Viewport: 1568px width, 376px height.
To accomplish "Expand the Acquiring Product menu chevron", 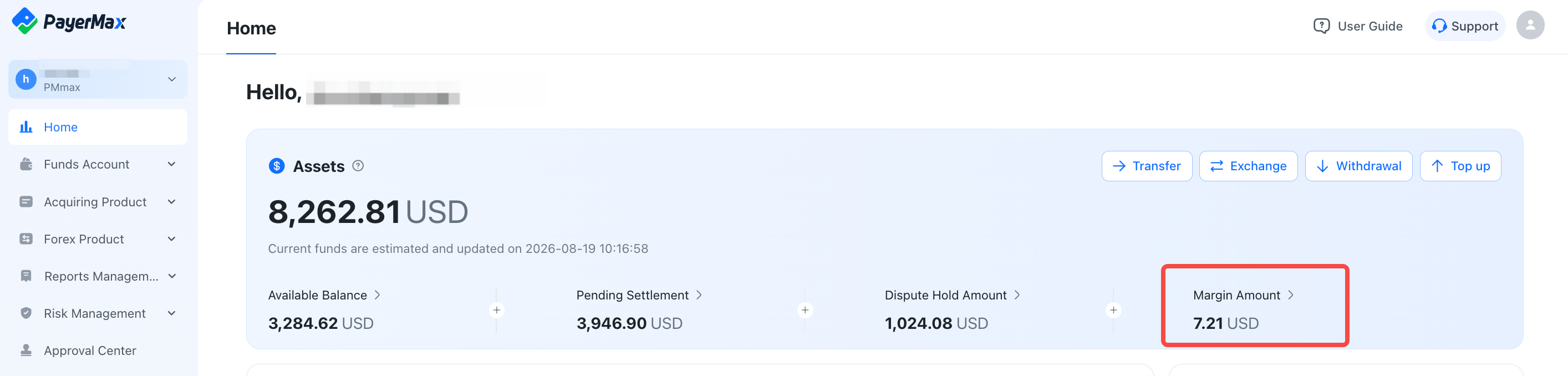I will click(x=172, y=202).
